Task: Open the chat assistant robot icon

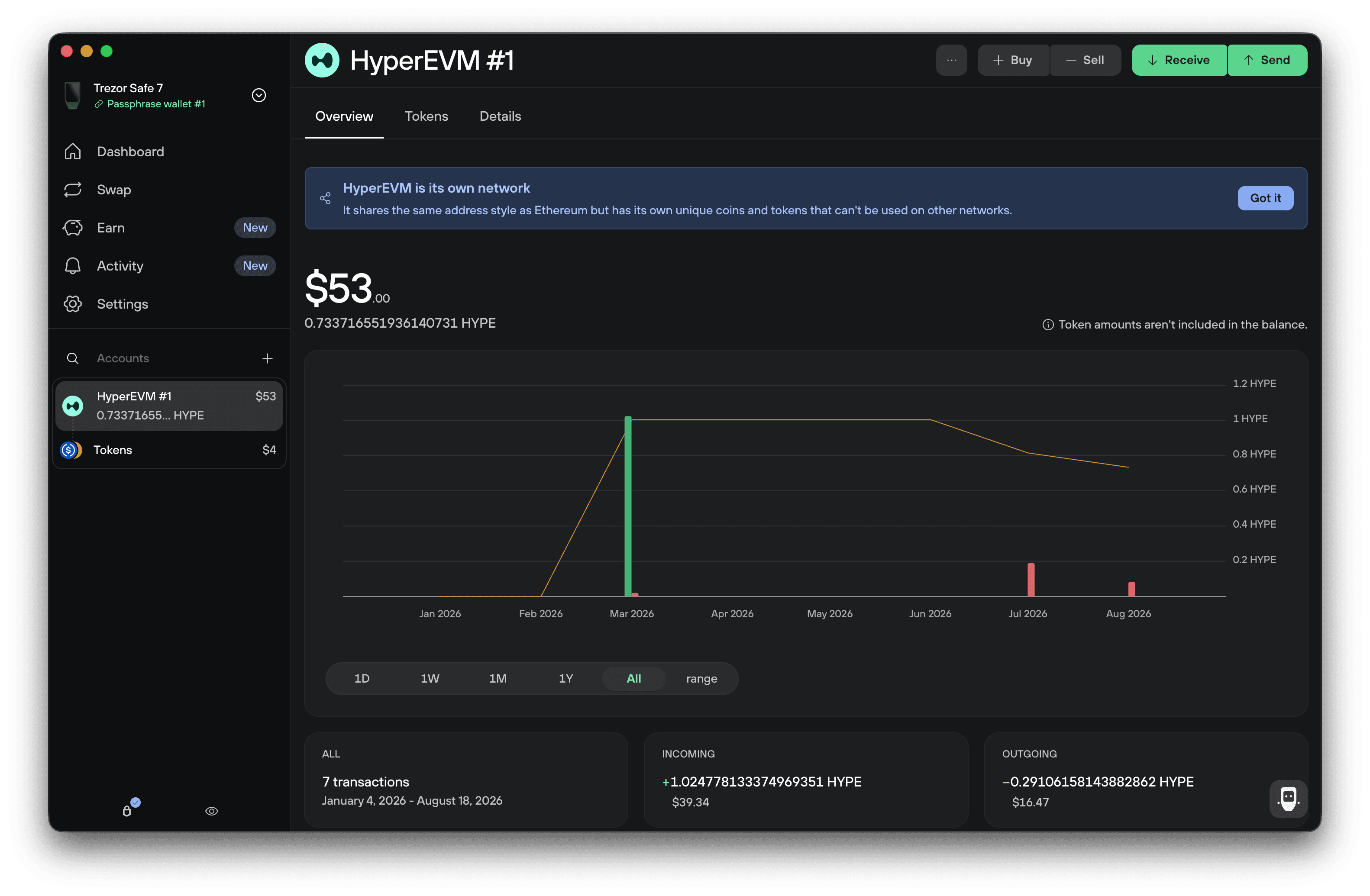Action: [x=1288, y=799]
